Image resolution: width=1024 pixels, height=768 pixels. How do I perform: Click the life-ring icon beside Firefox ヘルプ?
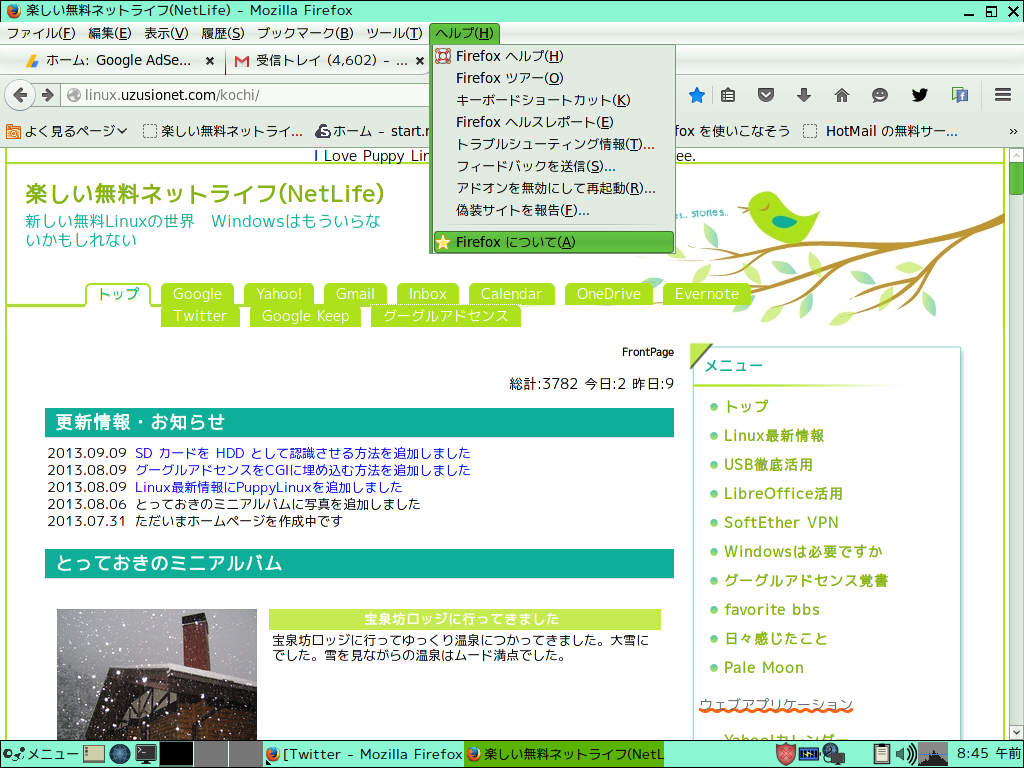point(443,56)
